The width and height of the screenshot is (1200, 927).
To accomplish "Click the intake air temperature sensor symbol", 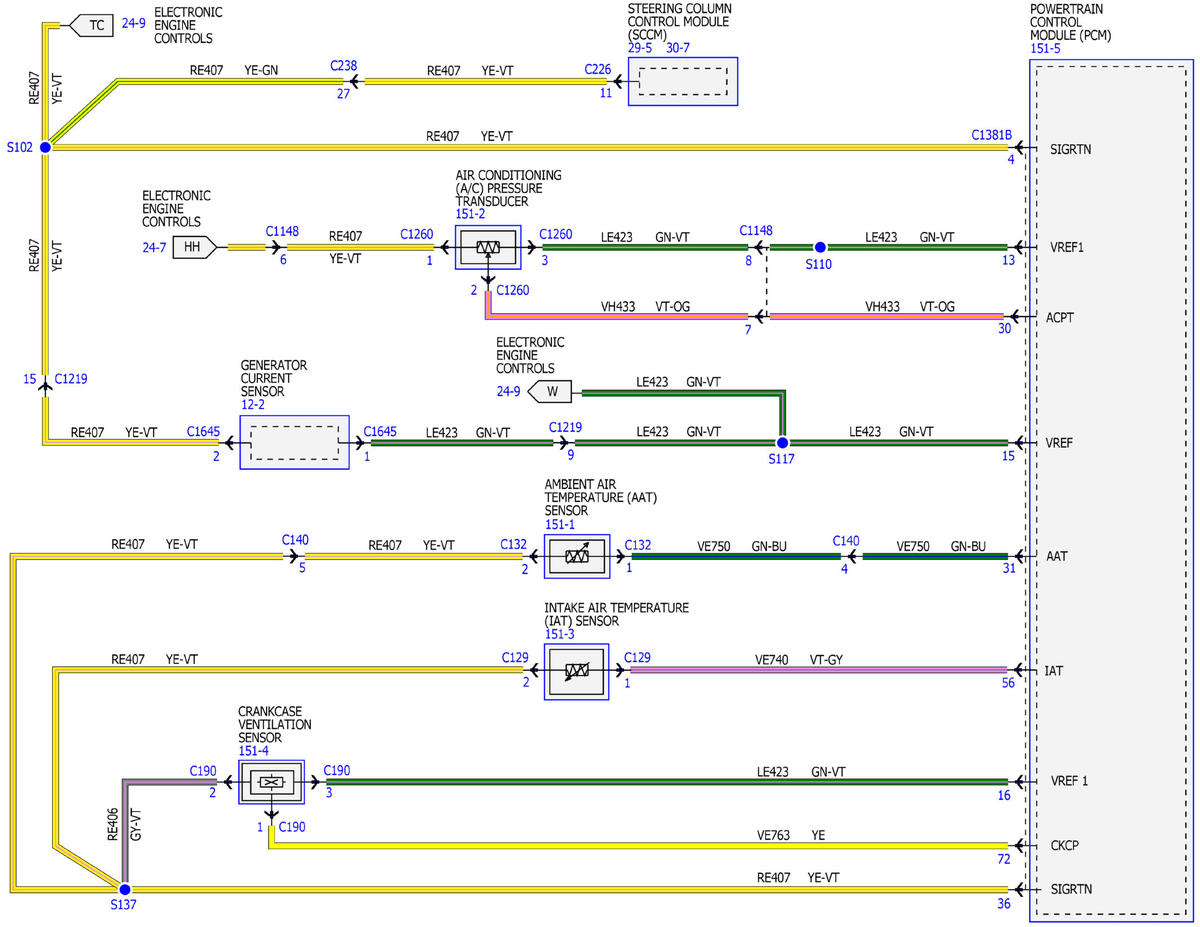I will [576, 671].
